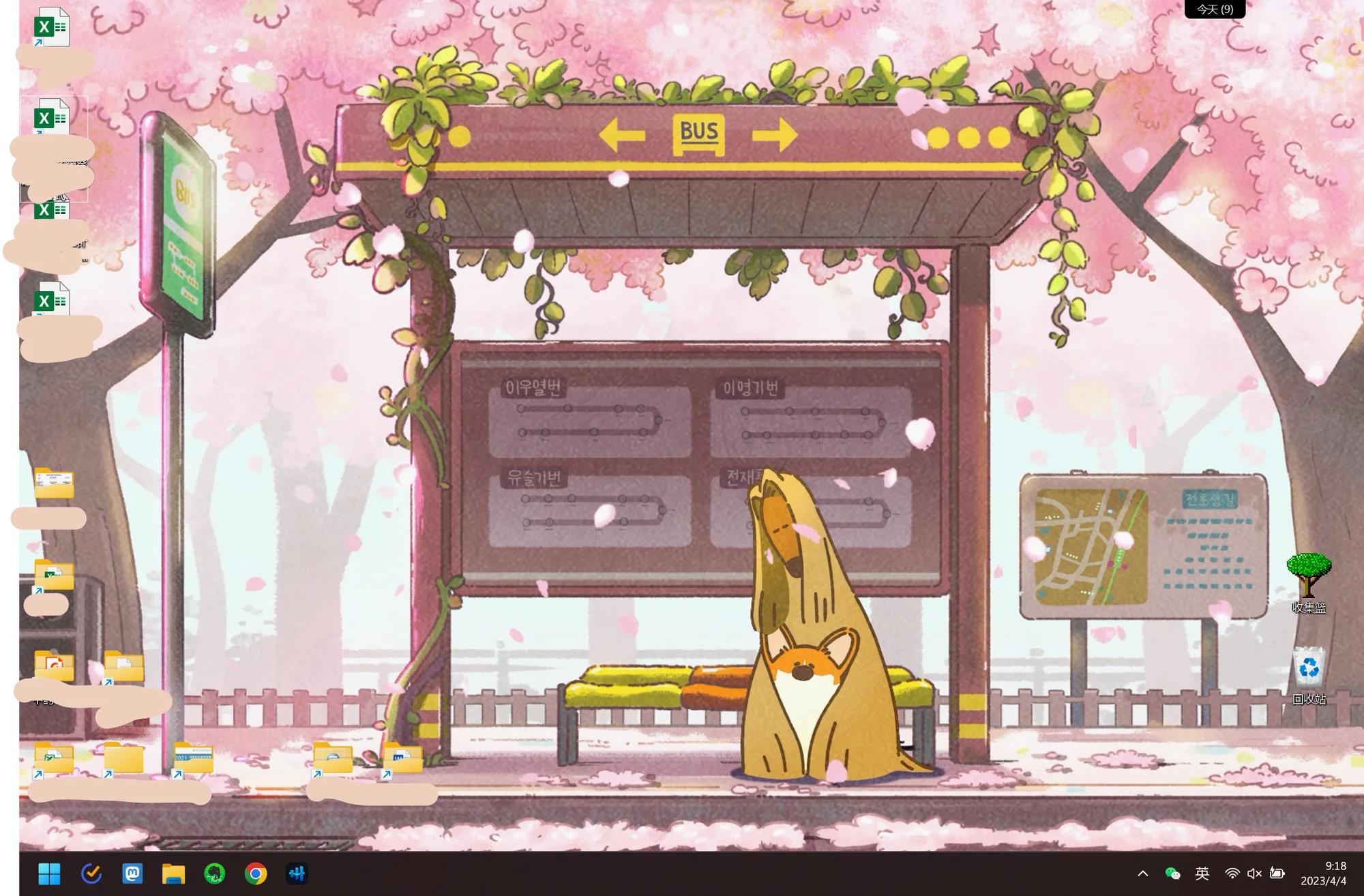This screenshot has width=1364, height=896.
Task: Select the folder showing a document preview thumbnail
Action: pyautogui.click(x=54, y=483)
